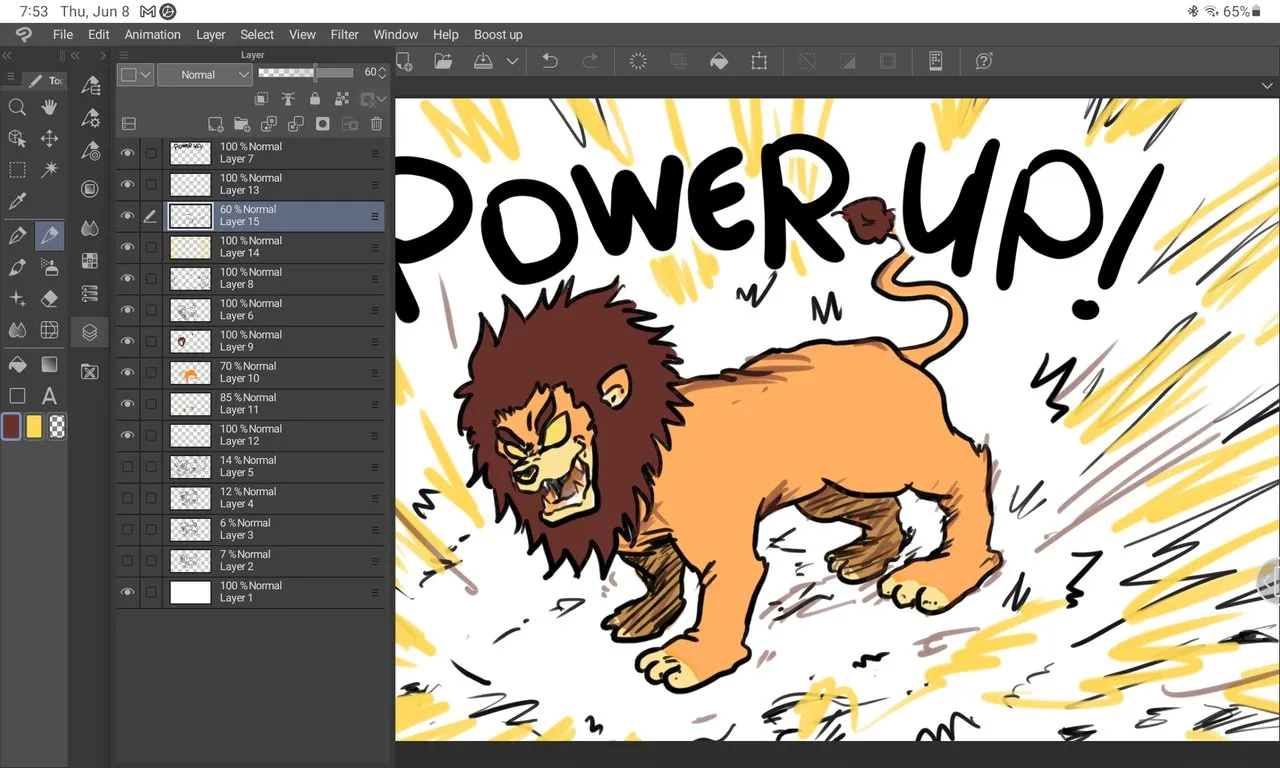Screen dimensions: 1280x768
Task: Choose the Text tool
Action: click(49, 396)
